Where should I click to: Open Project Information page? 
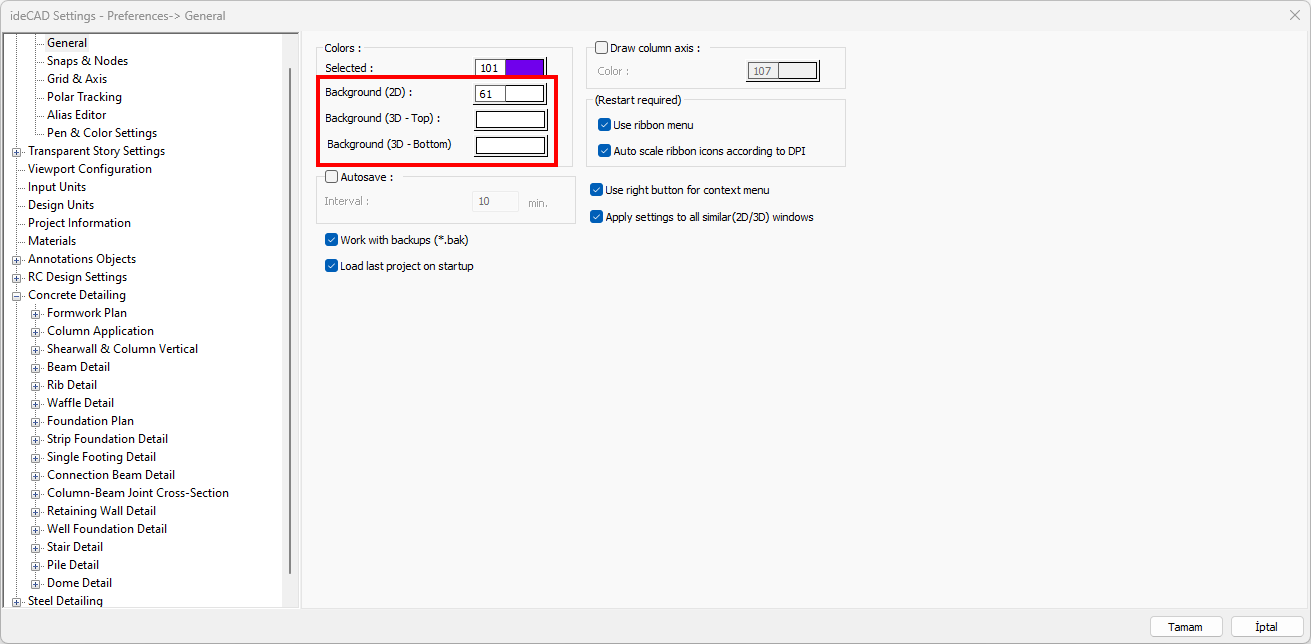coord(79,223)
